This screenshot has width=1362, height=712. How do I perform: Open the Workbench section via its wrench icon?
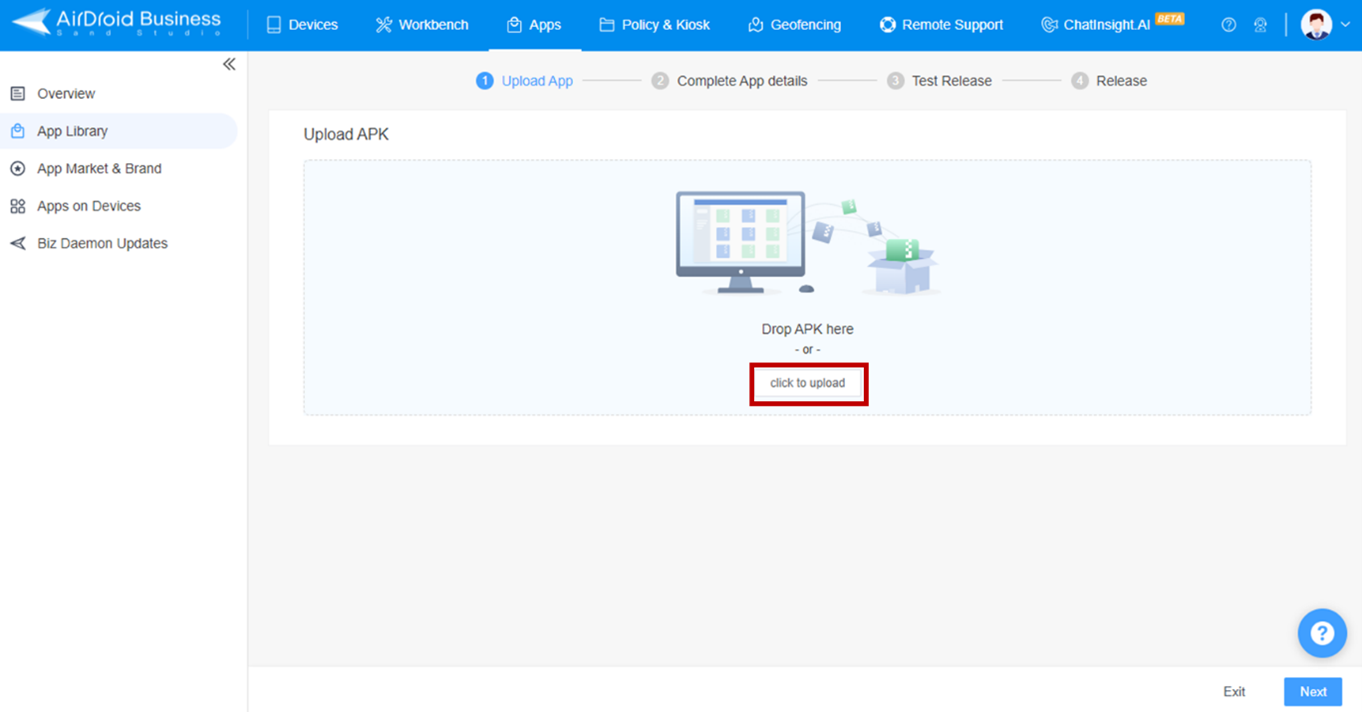384,24
